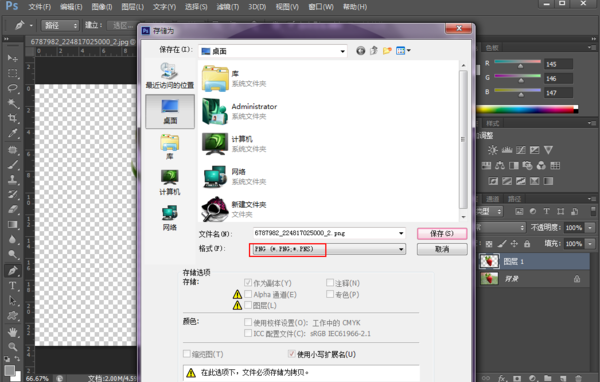Select 桌面 in the places sidebar
This screenshot has height=382, width=600.
click(170, 111)
